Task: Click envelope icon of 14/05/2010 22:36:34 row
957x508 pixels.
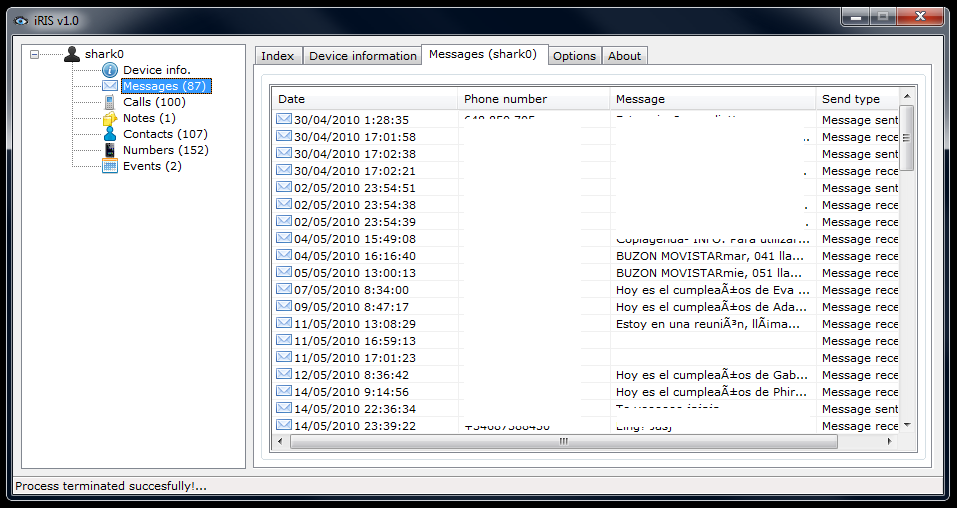Action: (284, 408)
